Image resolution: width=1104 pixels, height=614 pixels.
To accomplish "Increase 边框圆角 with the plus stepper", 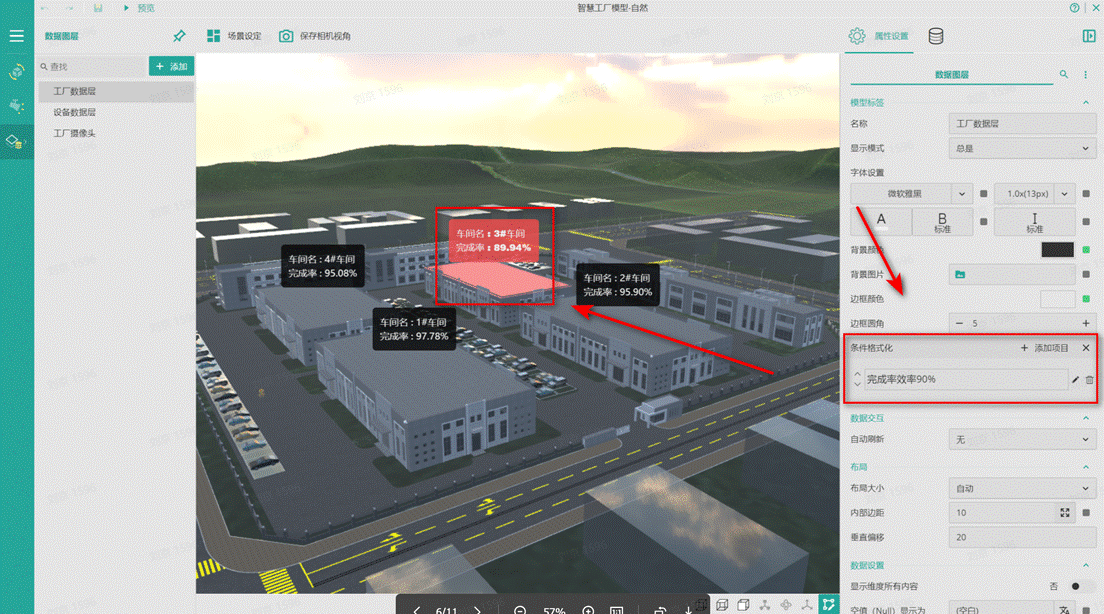I will [1086, 323].
